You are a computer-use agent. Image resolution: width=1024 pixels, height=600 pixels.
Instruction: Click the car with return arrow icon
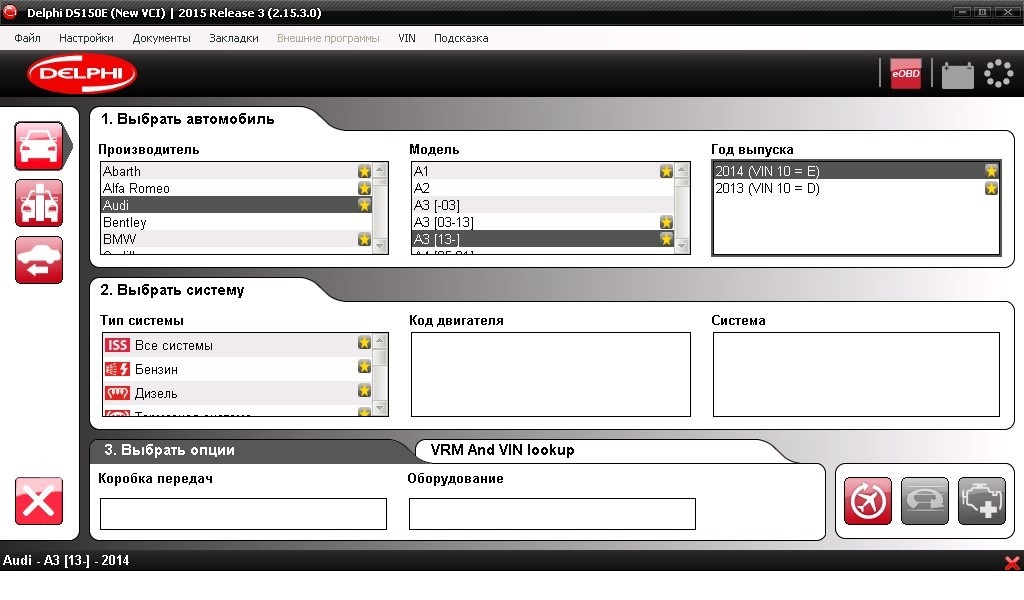39,260
